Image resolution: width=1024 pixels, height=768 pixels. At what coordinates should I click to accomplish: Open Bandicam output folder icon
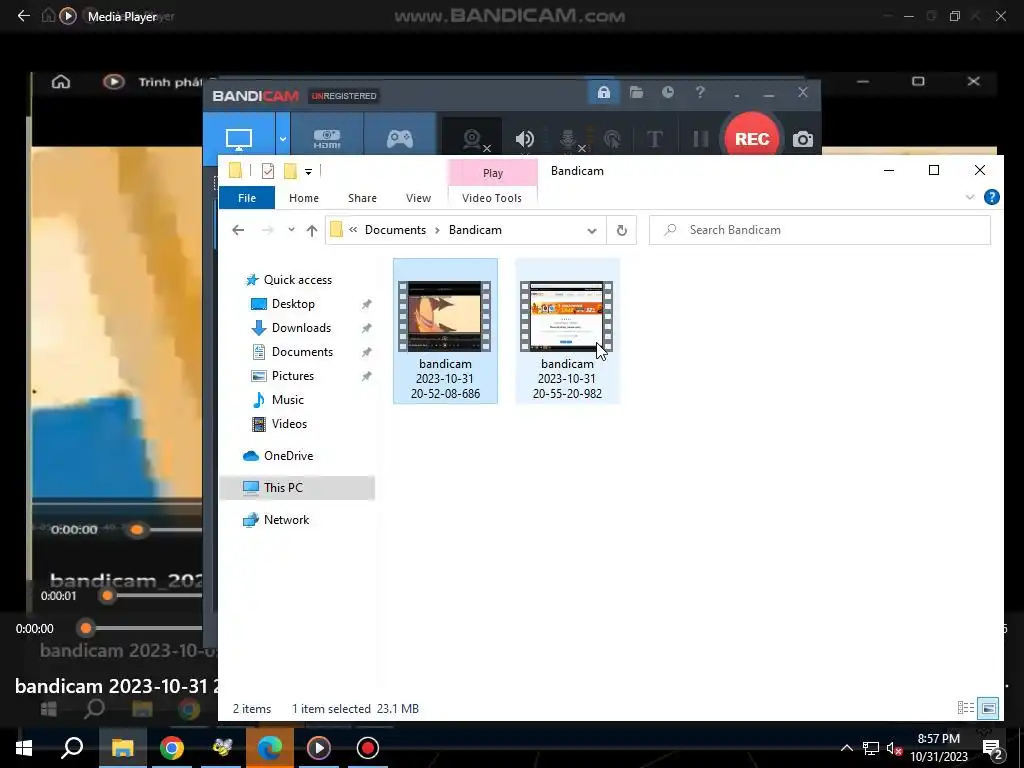636,93
